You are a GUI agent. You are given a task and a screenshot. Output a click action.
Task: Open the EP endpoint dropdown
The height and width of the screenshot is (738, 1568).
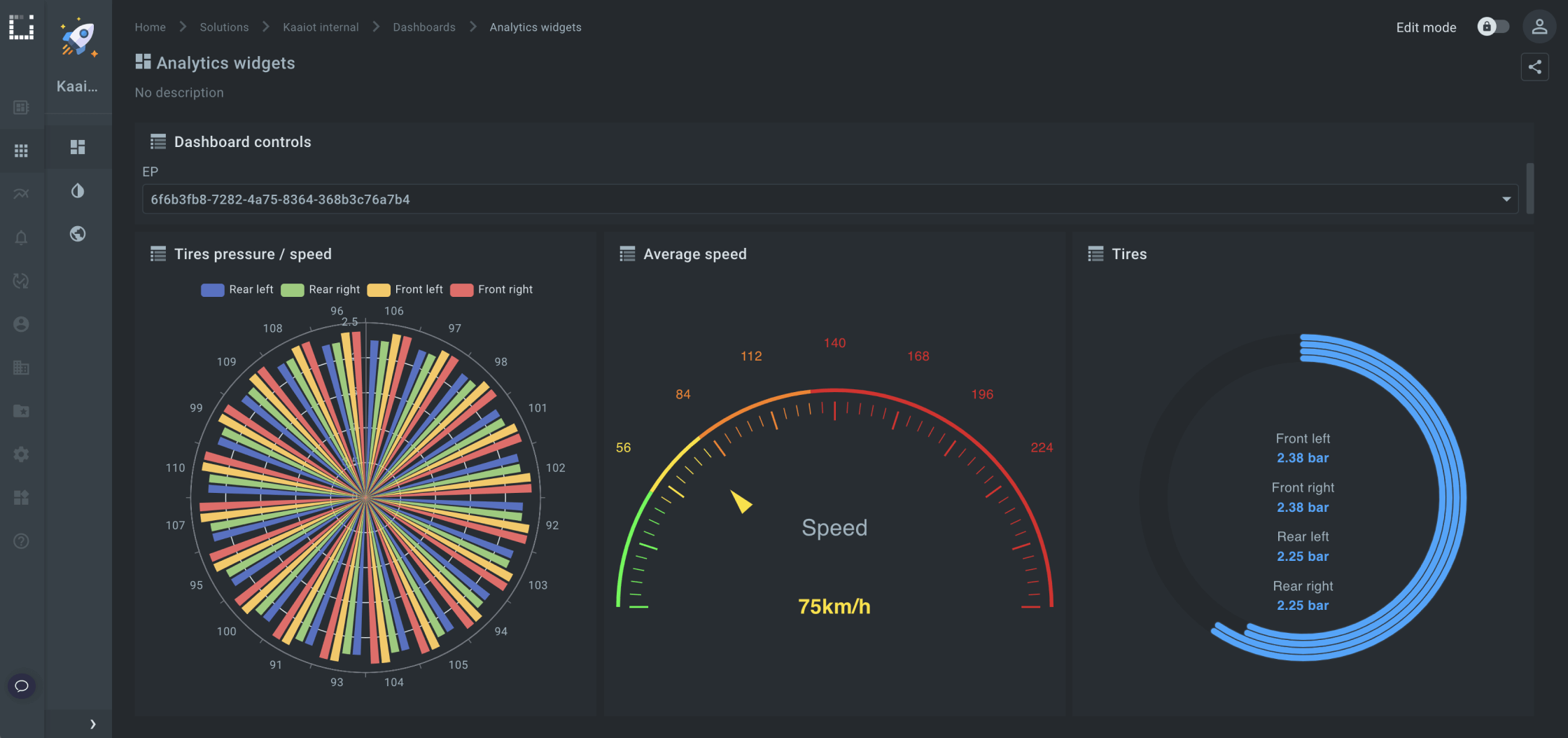830,199
